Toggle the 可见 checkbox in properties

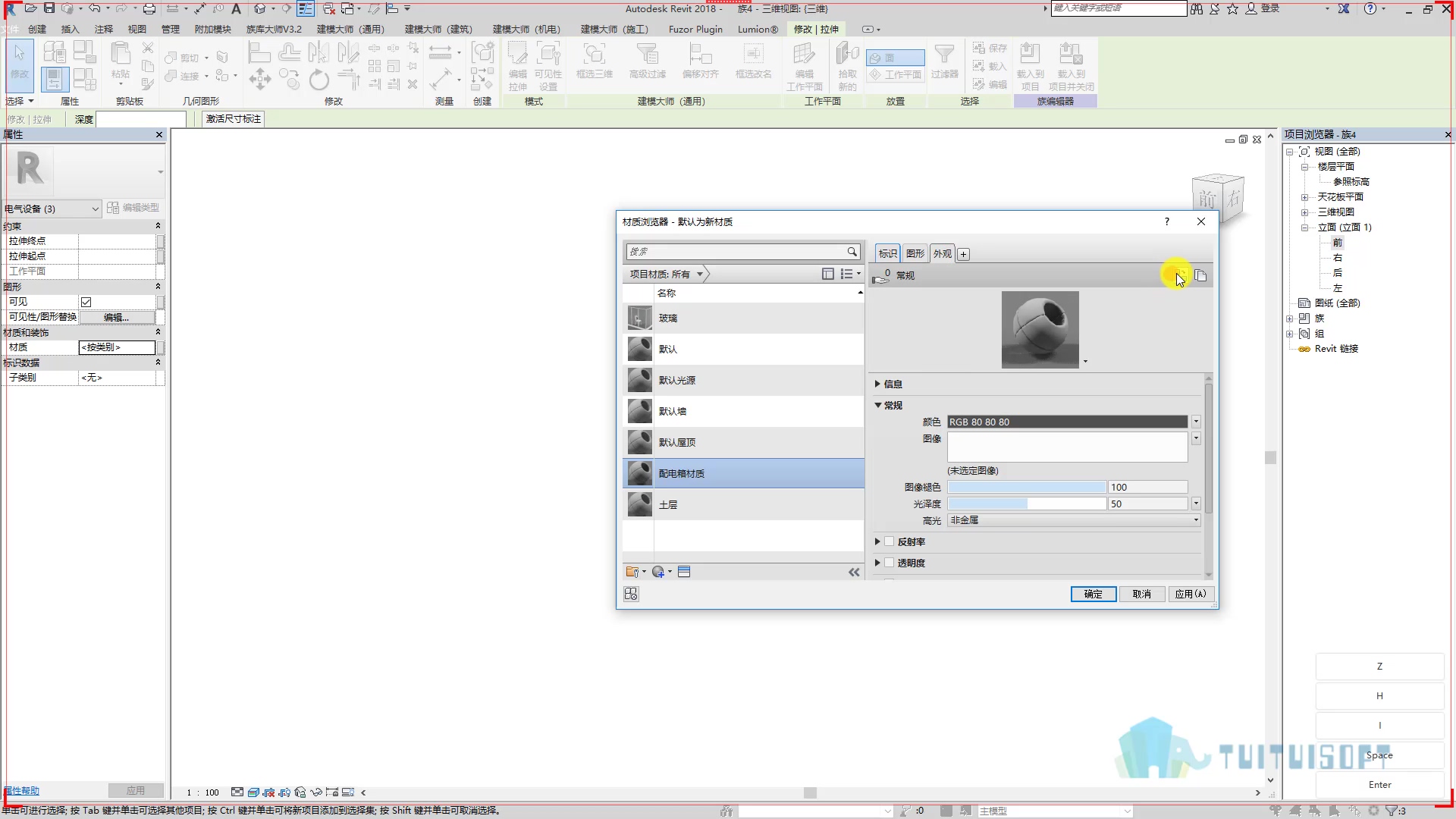coord(86,302)
